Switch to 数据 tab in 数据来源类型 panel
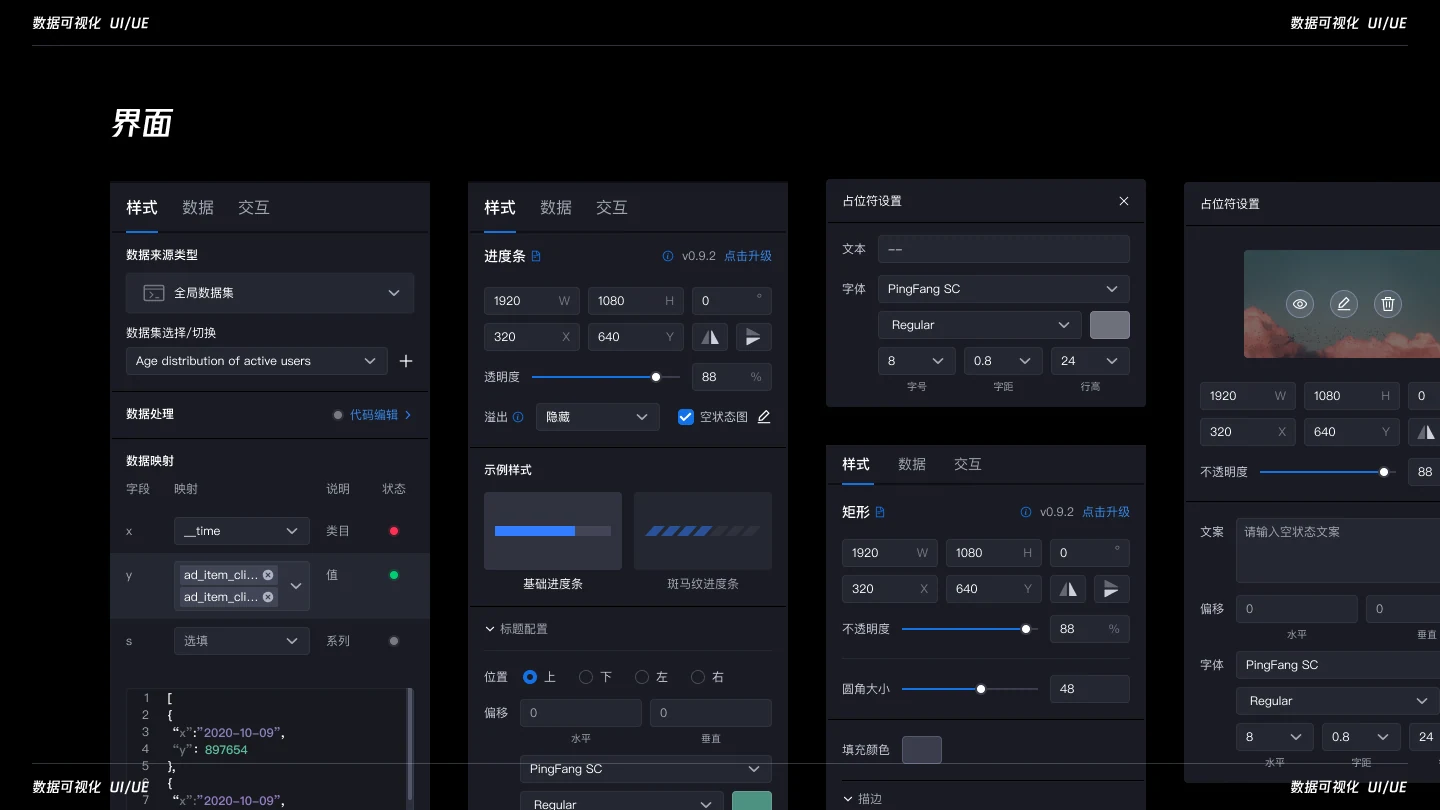 coord(198,207)
